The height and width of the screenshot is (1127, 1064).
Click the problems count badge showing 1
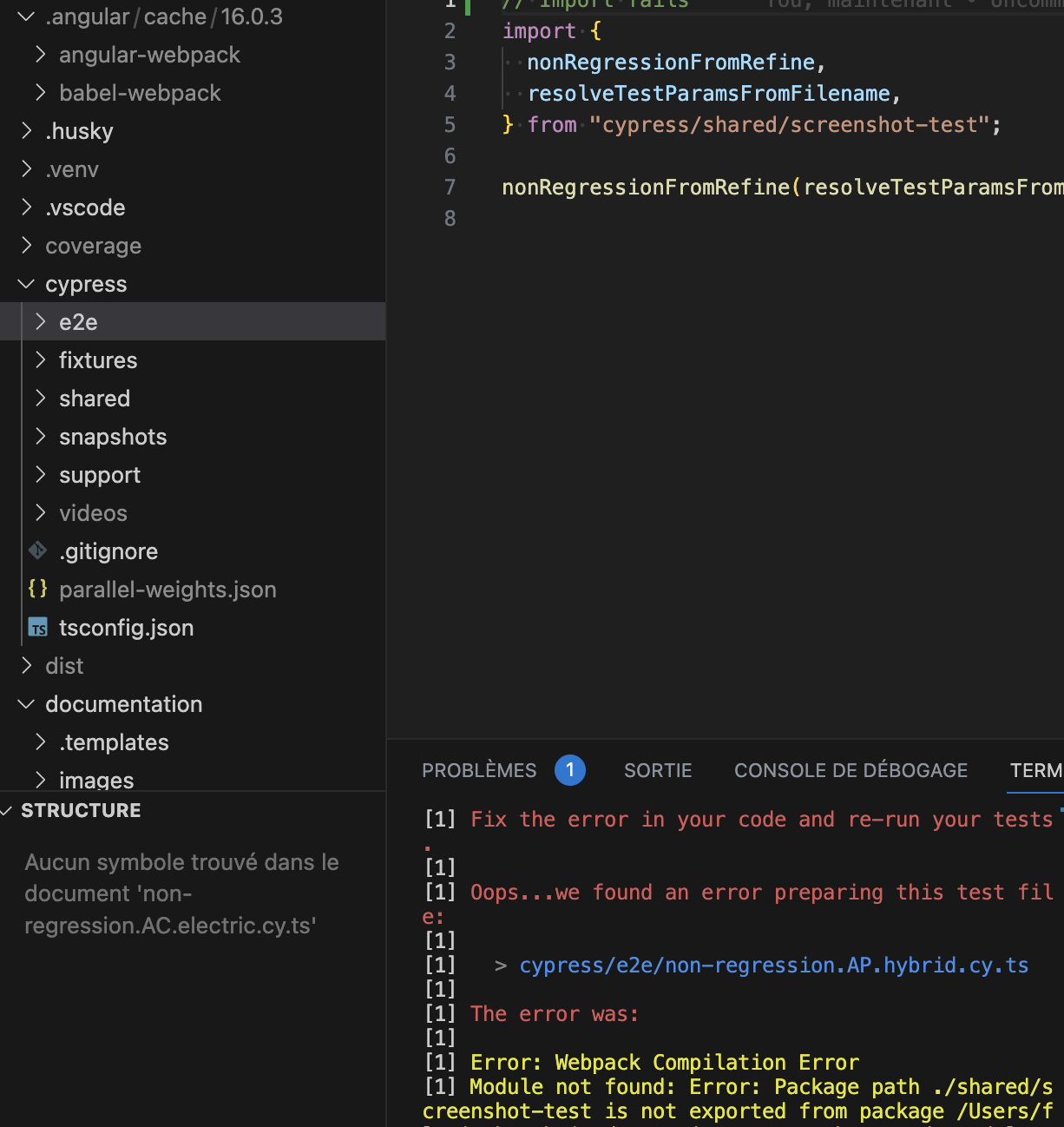tap(570, 770)
